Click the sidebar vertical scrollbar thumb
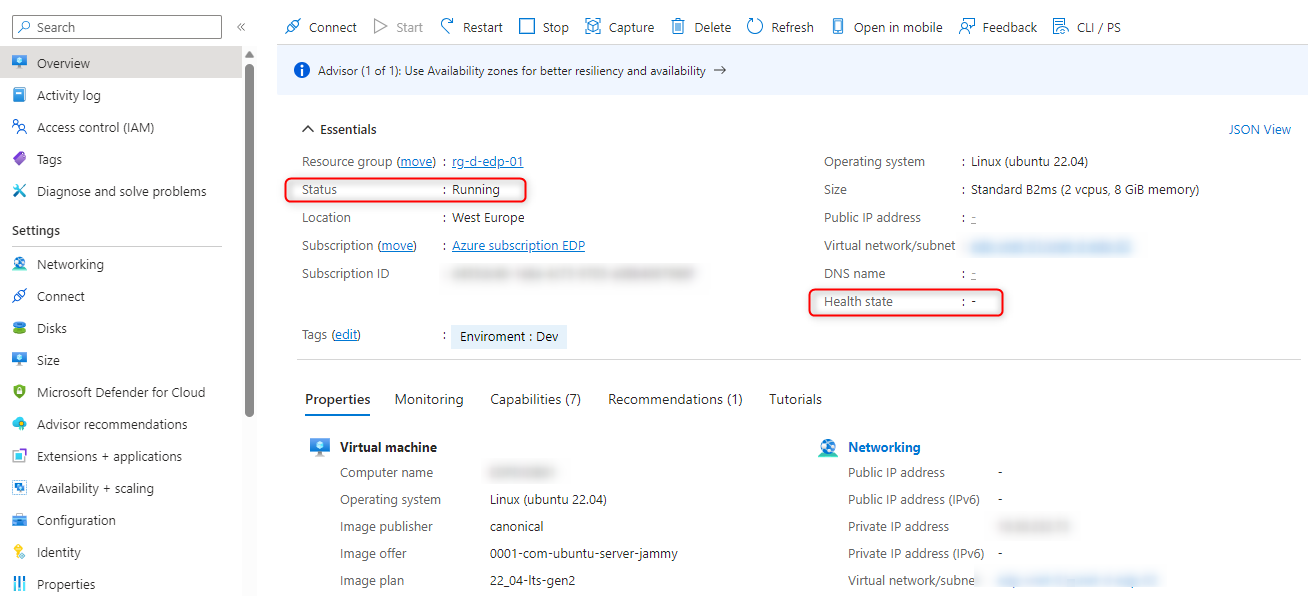Screen dimensions: 1308x596 (x=249, y=240)
